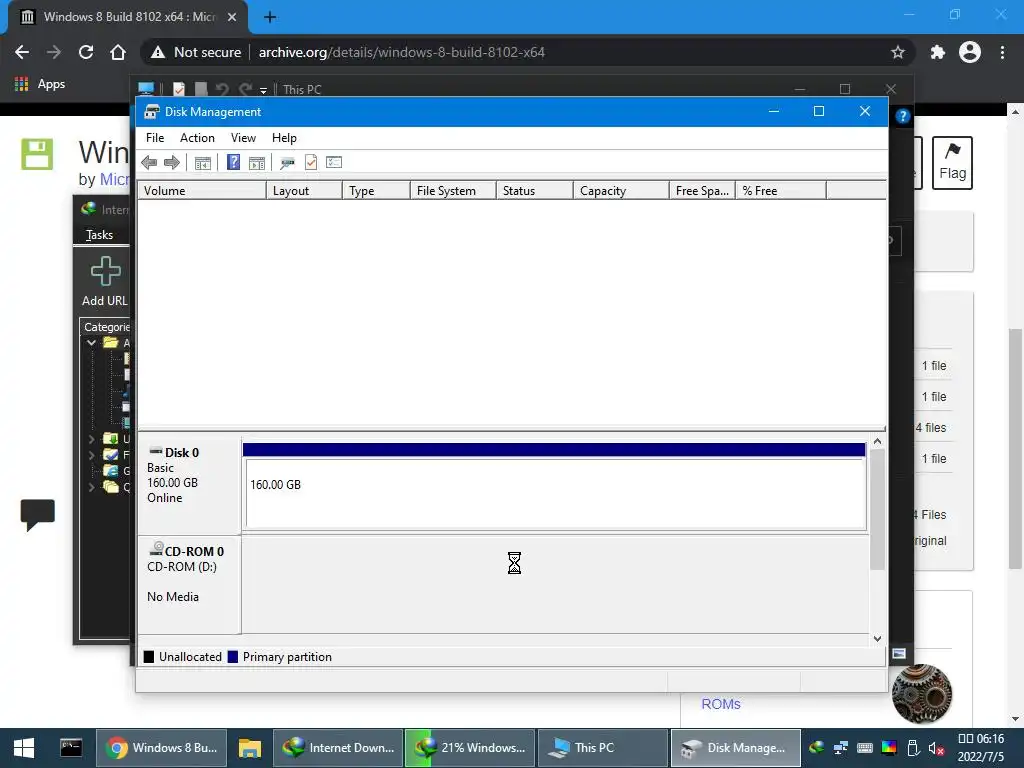Screen dimensions: 1024x768
Task: Open the reviews speech bubble icon
Action: [37, 515]
